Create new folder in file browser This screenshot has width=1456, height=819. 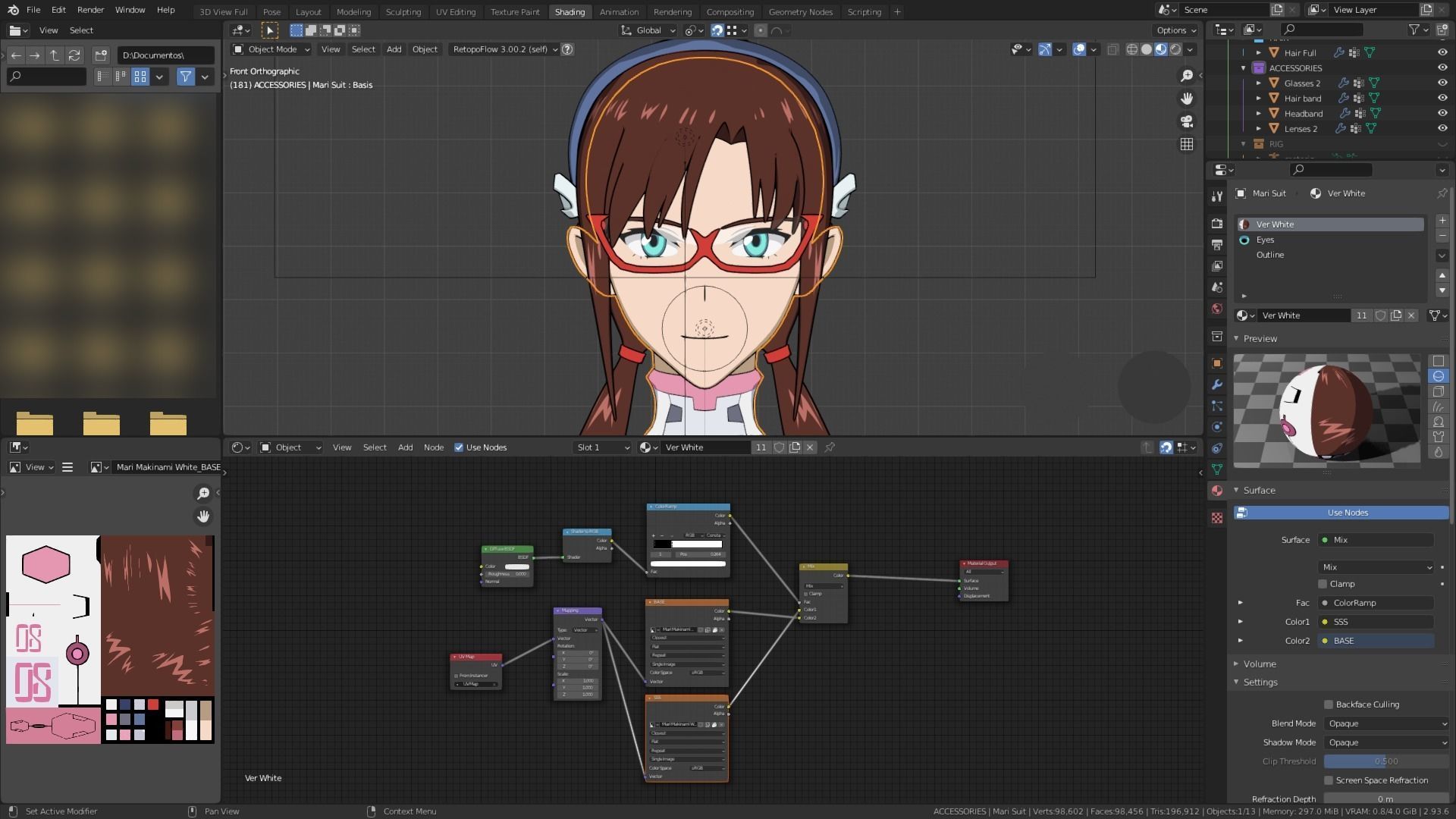(x=101, y=55)
